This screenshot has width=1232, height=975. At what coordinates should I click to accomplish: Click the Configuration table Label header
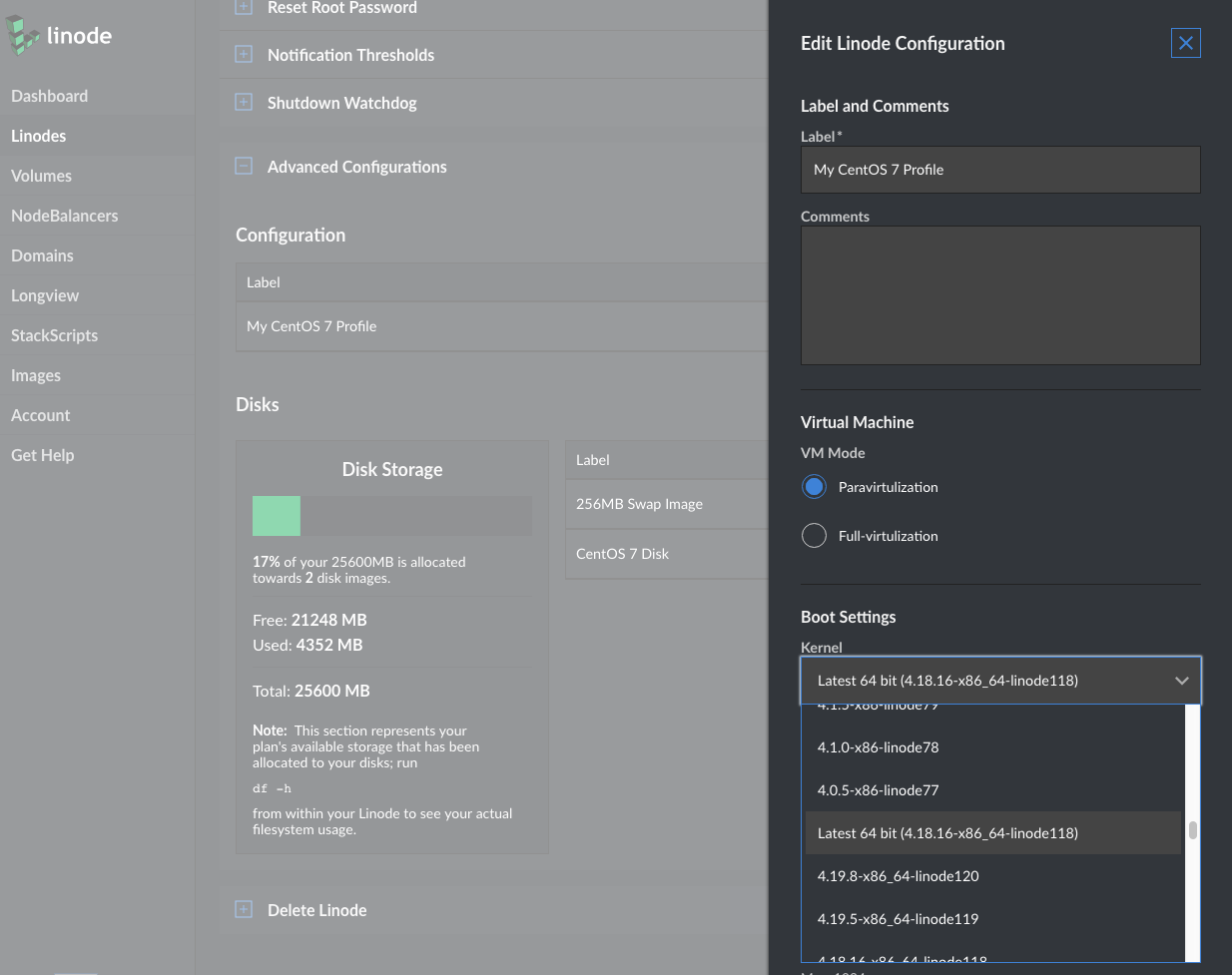[x=264, y=282]
